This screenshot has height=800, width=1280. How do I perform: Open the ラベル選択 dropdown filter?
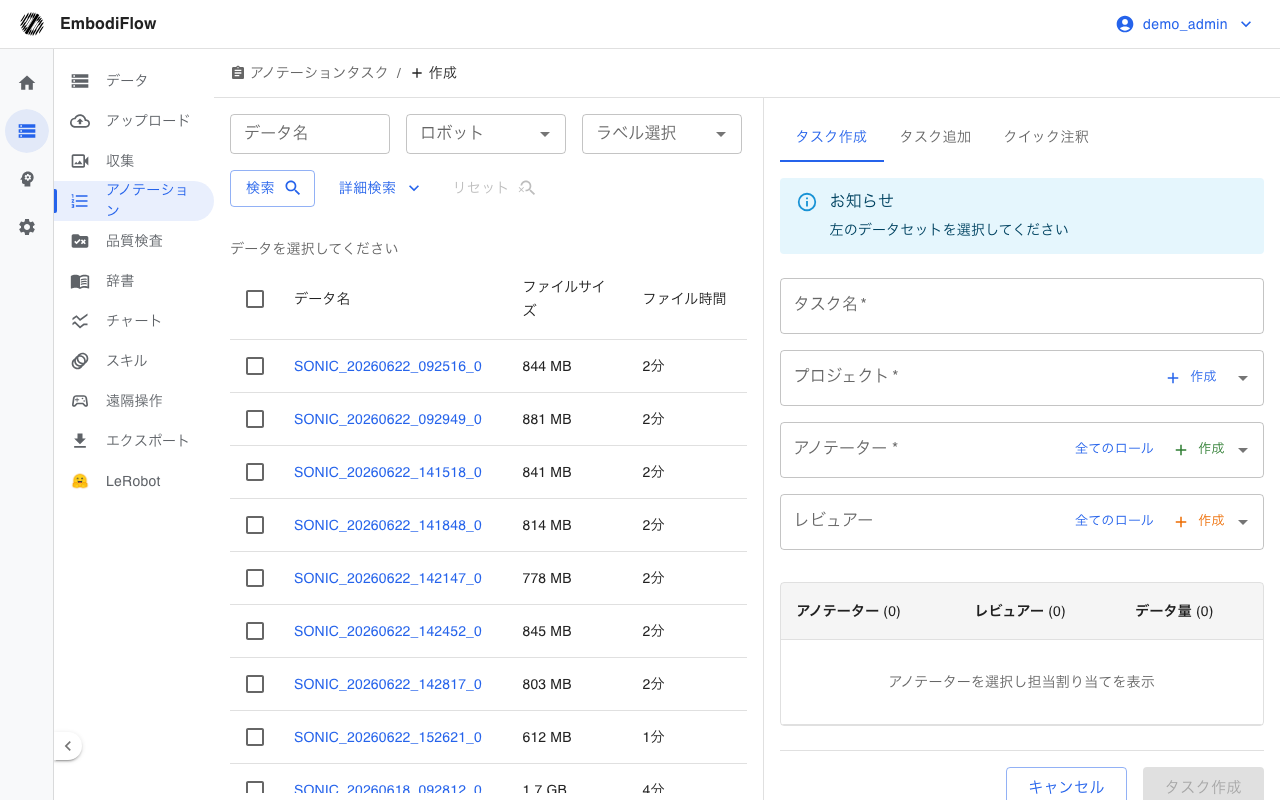tap(662, 134)
